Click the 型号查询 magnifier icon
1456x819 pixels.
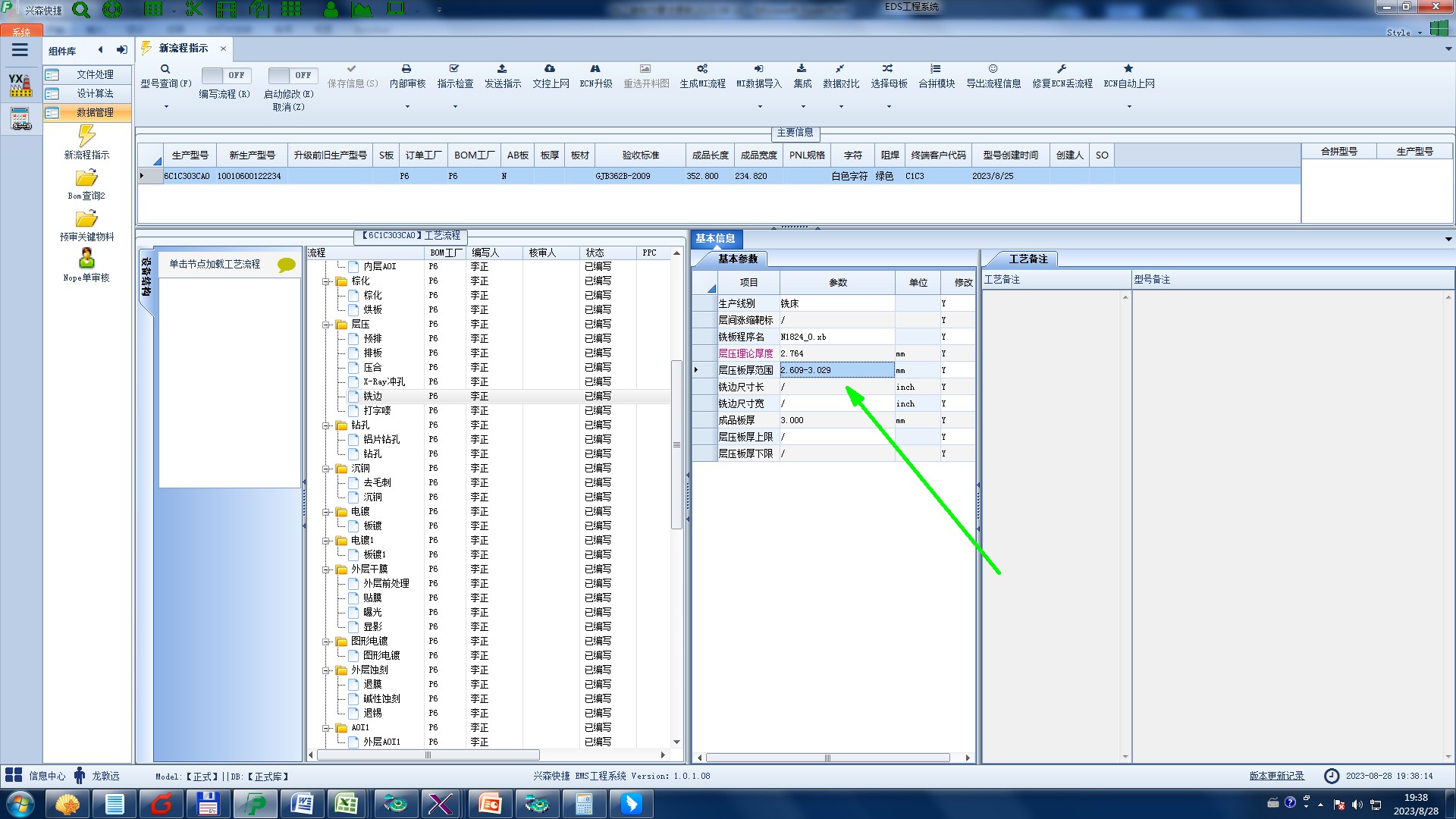tap(165, 69)
